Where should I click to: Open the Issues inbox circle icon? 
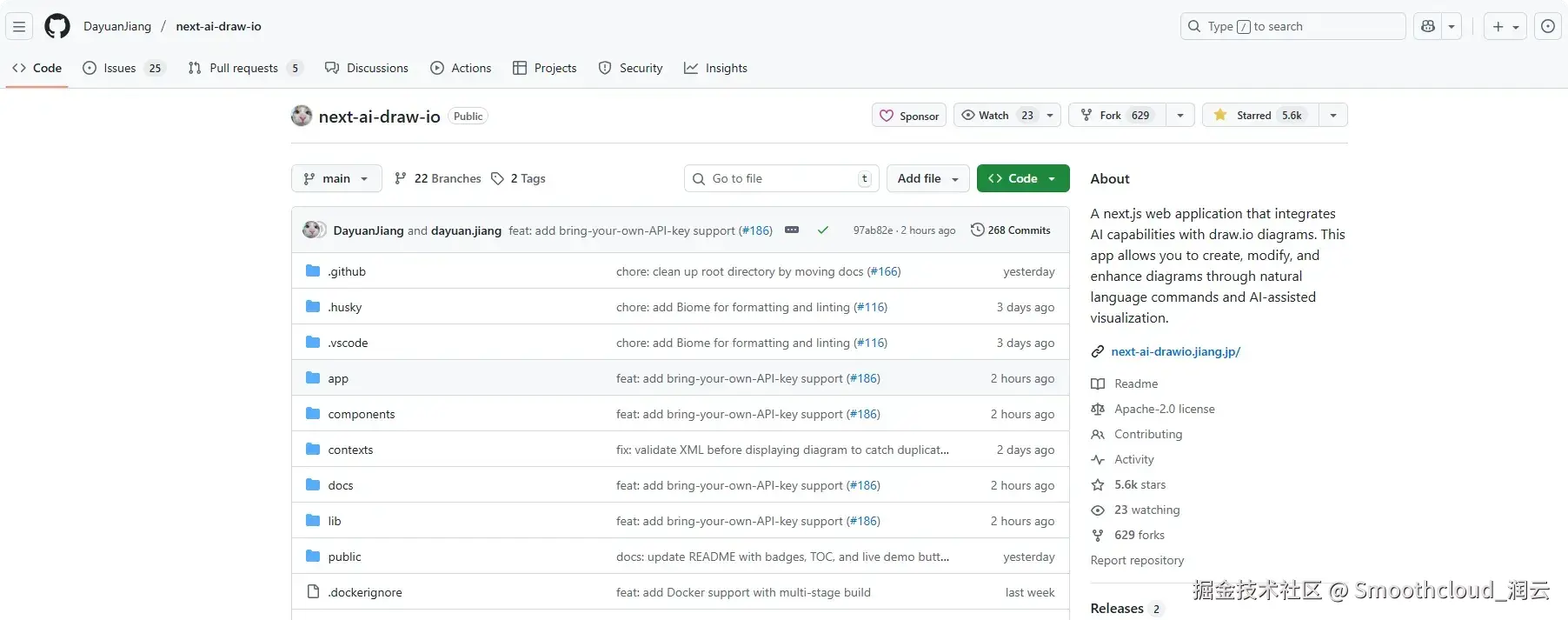click(1548, 26)
